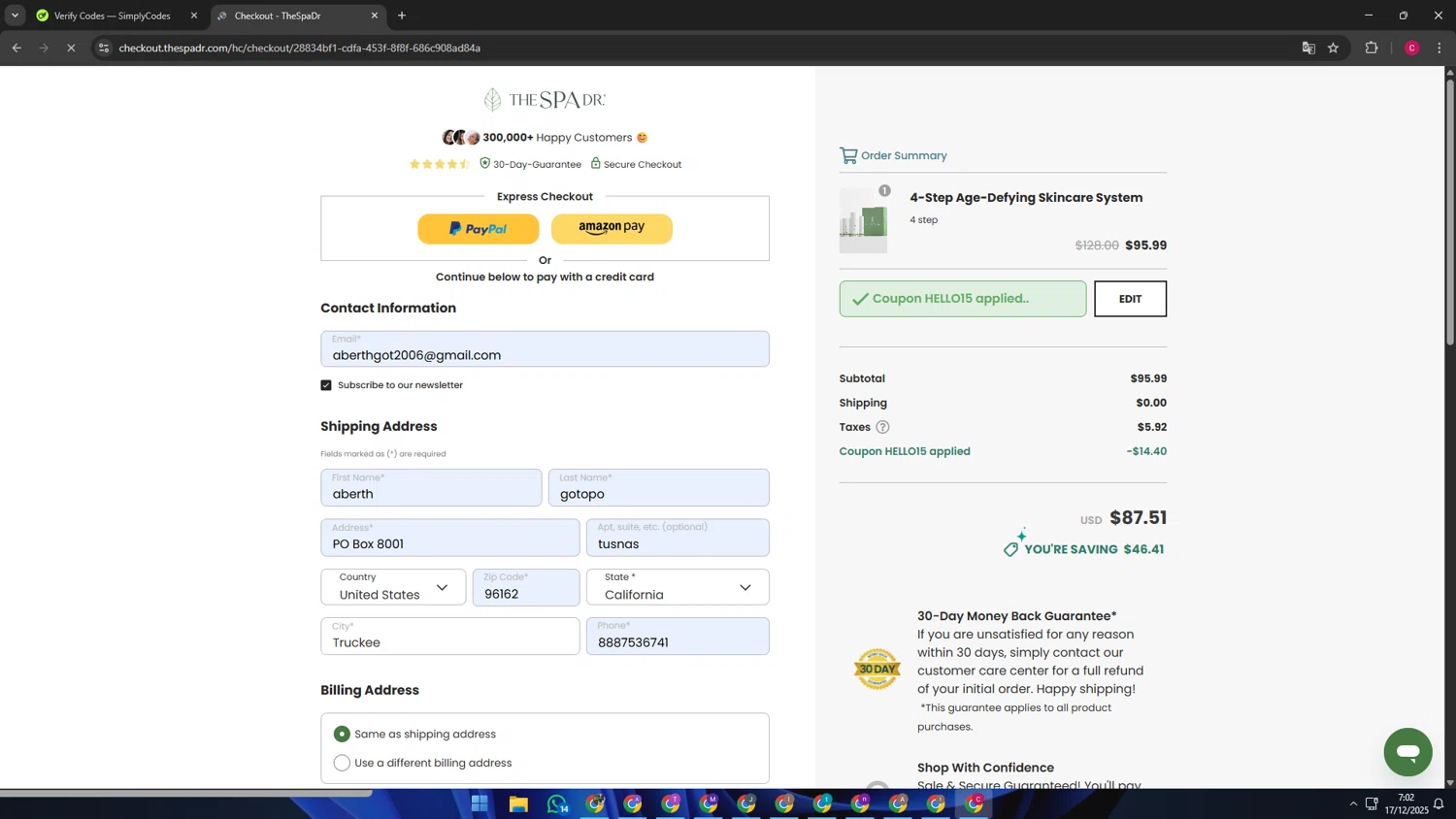Open Windows Start menu
This screenshot has height=819, width=1456.
(480, 803)
